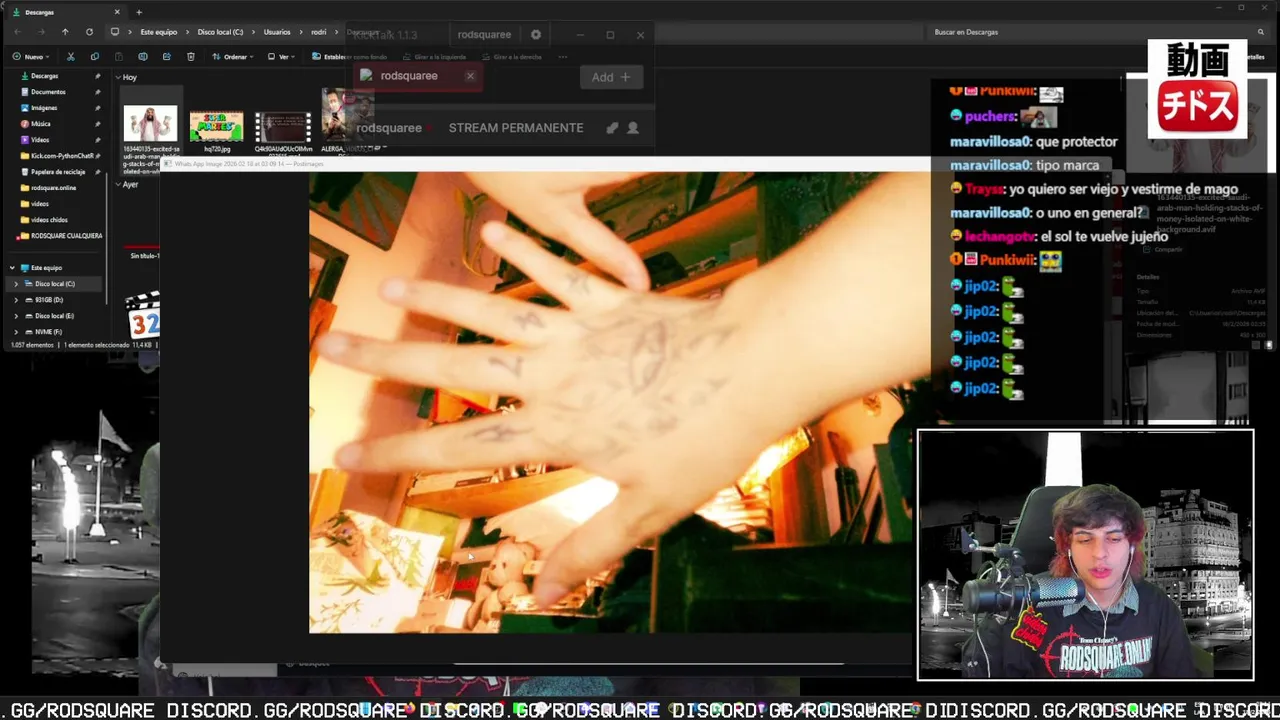Click the up-directory arrow in Explorer
This screenshot has height=720, width=1280.
(x=65, y=32)
